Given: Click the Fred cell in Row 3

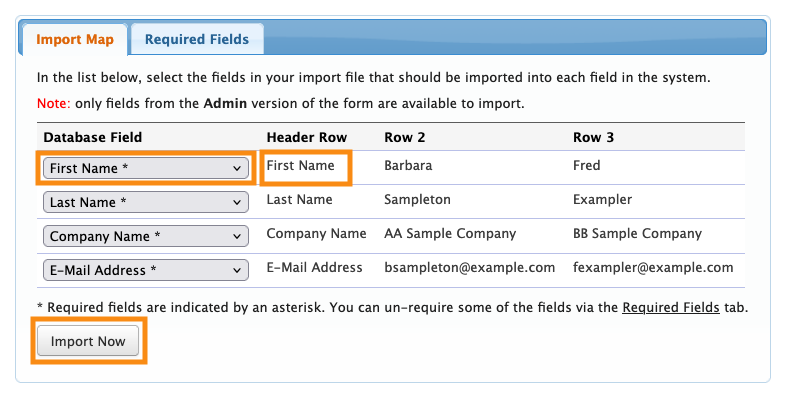Looking at the screenshot, I should (x=586, y=166).
